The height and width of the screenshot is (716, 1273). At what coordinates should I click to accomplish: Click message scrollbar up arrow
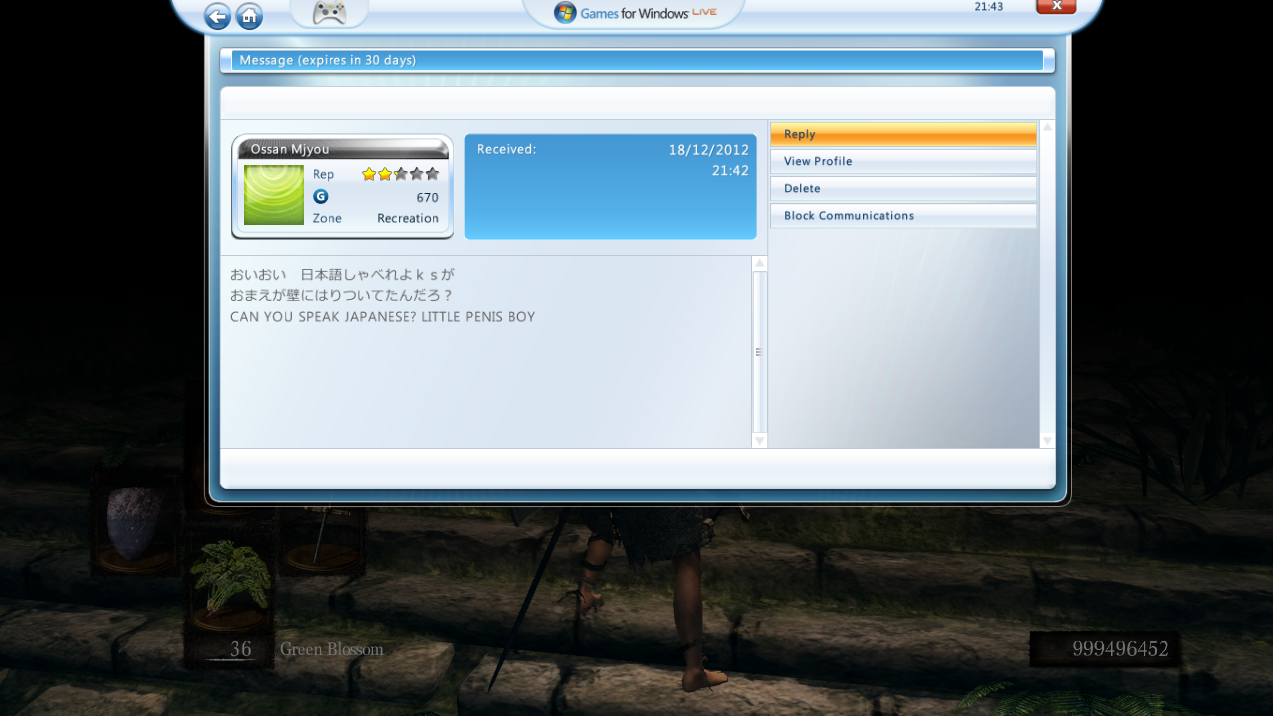(759, 264)
